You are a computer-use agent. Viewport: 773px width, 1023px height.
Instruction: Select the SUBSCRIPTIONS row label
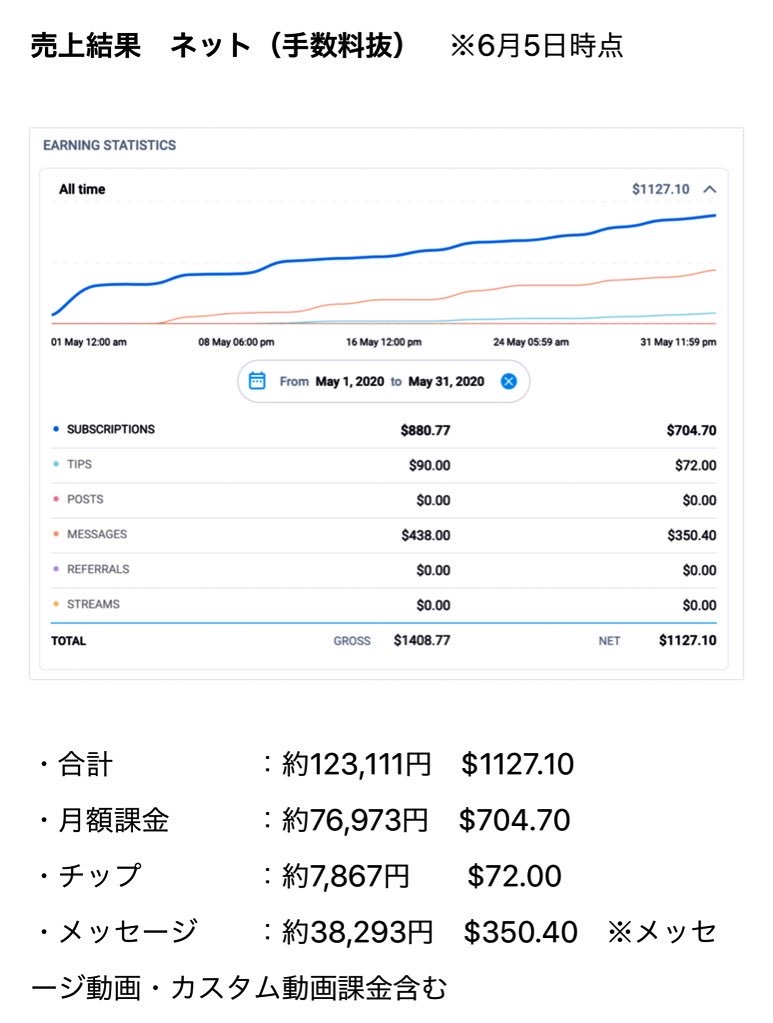pyautogui.click(x=111, y=429)
